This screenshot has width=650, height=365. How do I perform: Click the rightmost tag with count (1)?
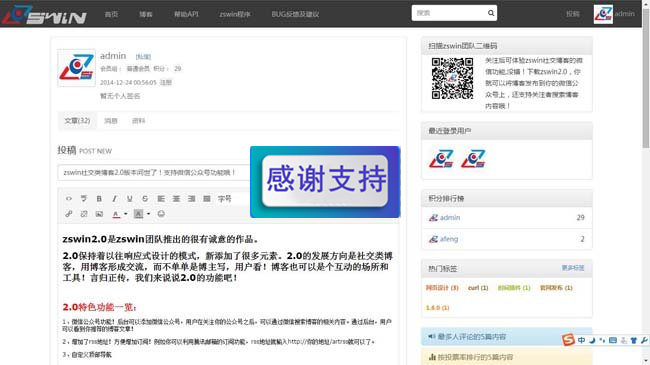pos(556,288)
